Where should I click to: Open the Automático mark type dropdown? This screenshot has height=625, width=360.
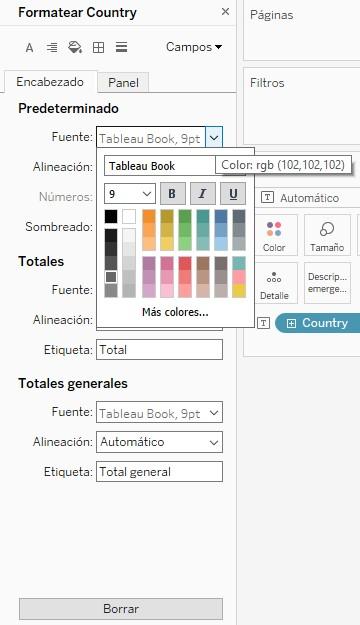pyautogui.click(x=307, y=198)
